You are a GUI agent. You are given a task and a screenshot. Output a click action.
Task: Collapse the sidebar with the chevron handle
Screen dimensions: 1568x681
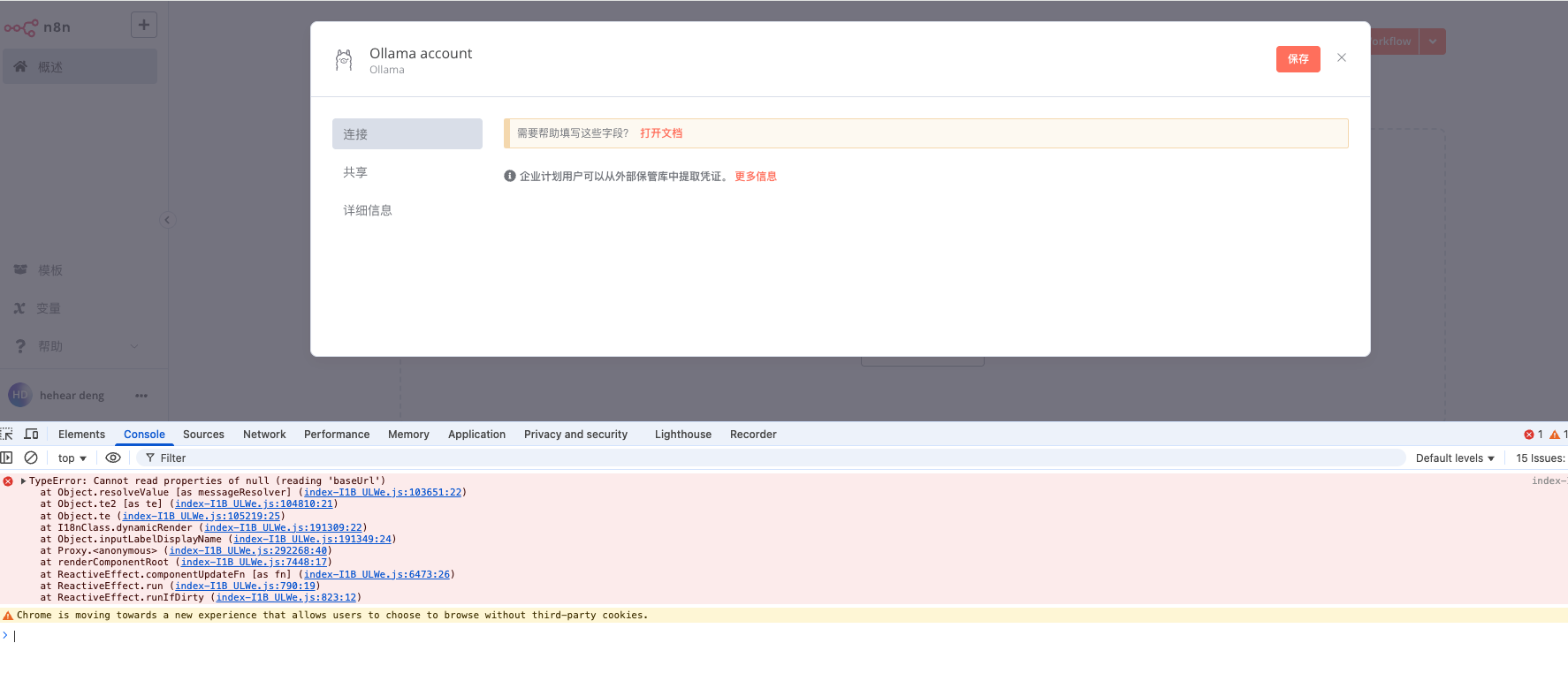[x=167, y=220]
